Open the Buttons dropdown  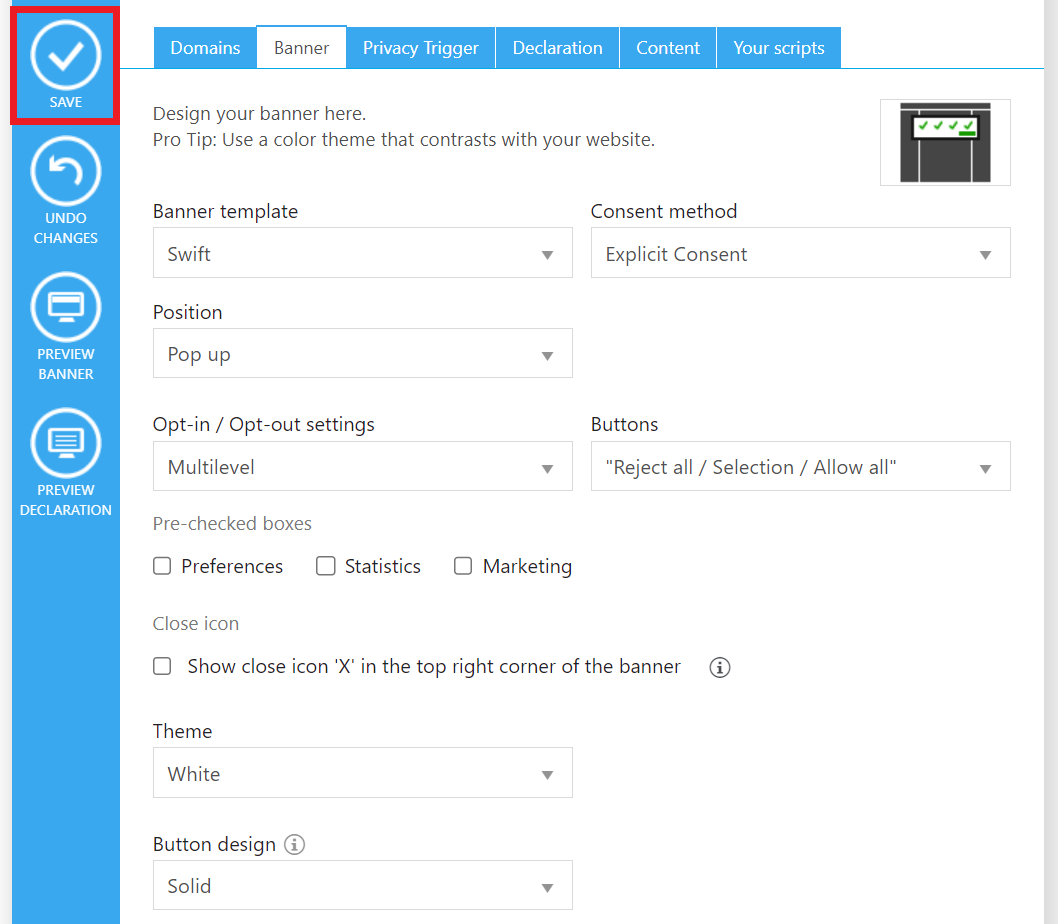pyautogui.click(x=800, y=467)
